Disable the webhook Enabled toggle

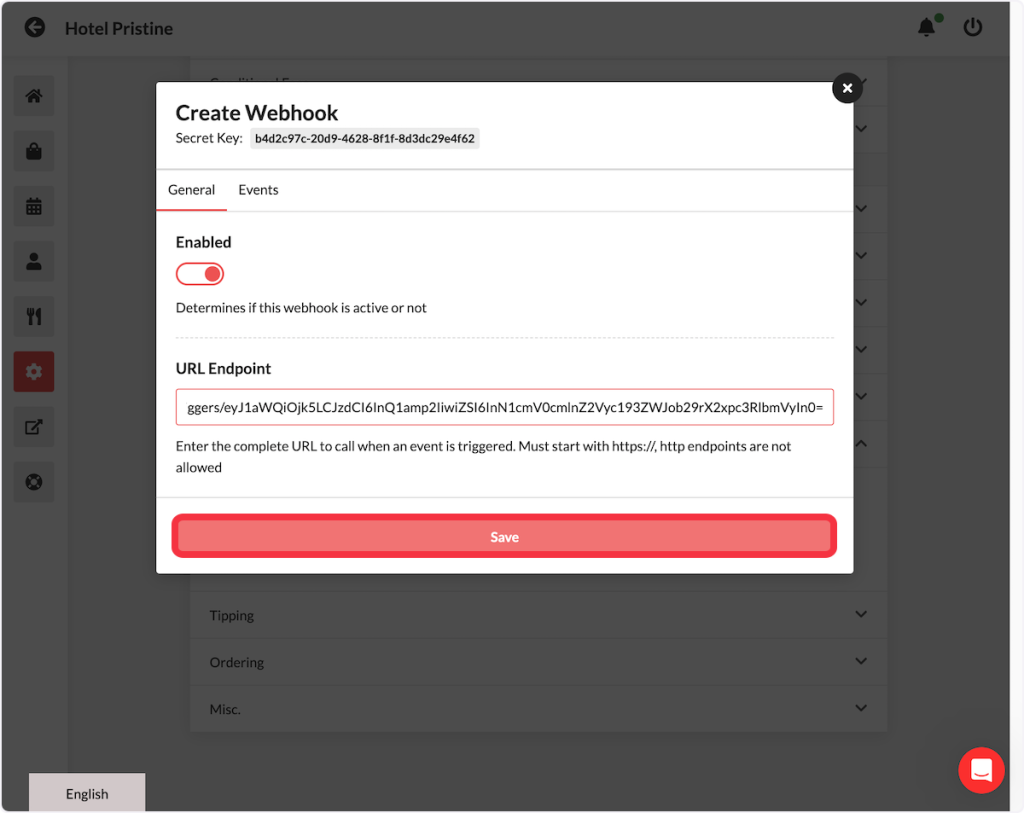200,274
